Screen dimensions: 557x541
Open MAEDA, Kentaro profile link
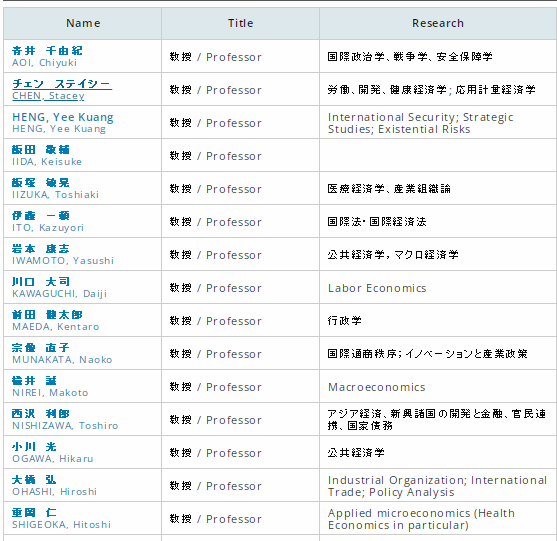click(x=55, y=321)
